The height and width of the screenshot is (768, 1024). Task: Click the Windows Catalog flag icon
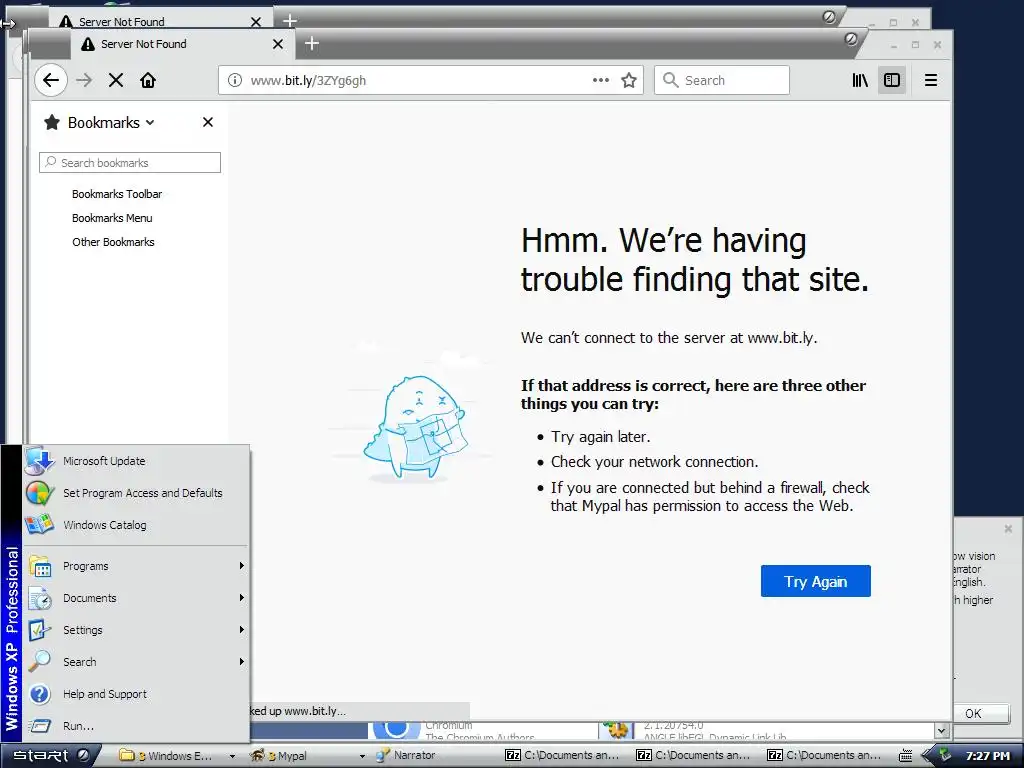click(x=40, y=525)
